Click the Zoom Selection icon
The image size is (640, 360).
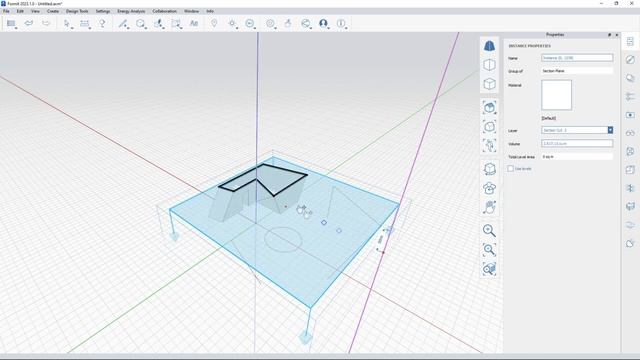click(489, 269)
